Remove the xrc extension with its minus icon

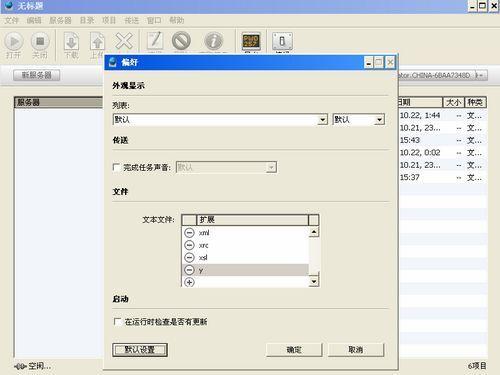point(189,245)
